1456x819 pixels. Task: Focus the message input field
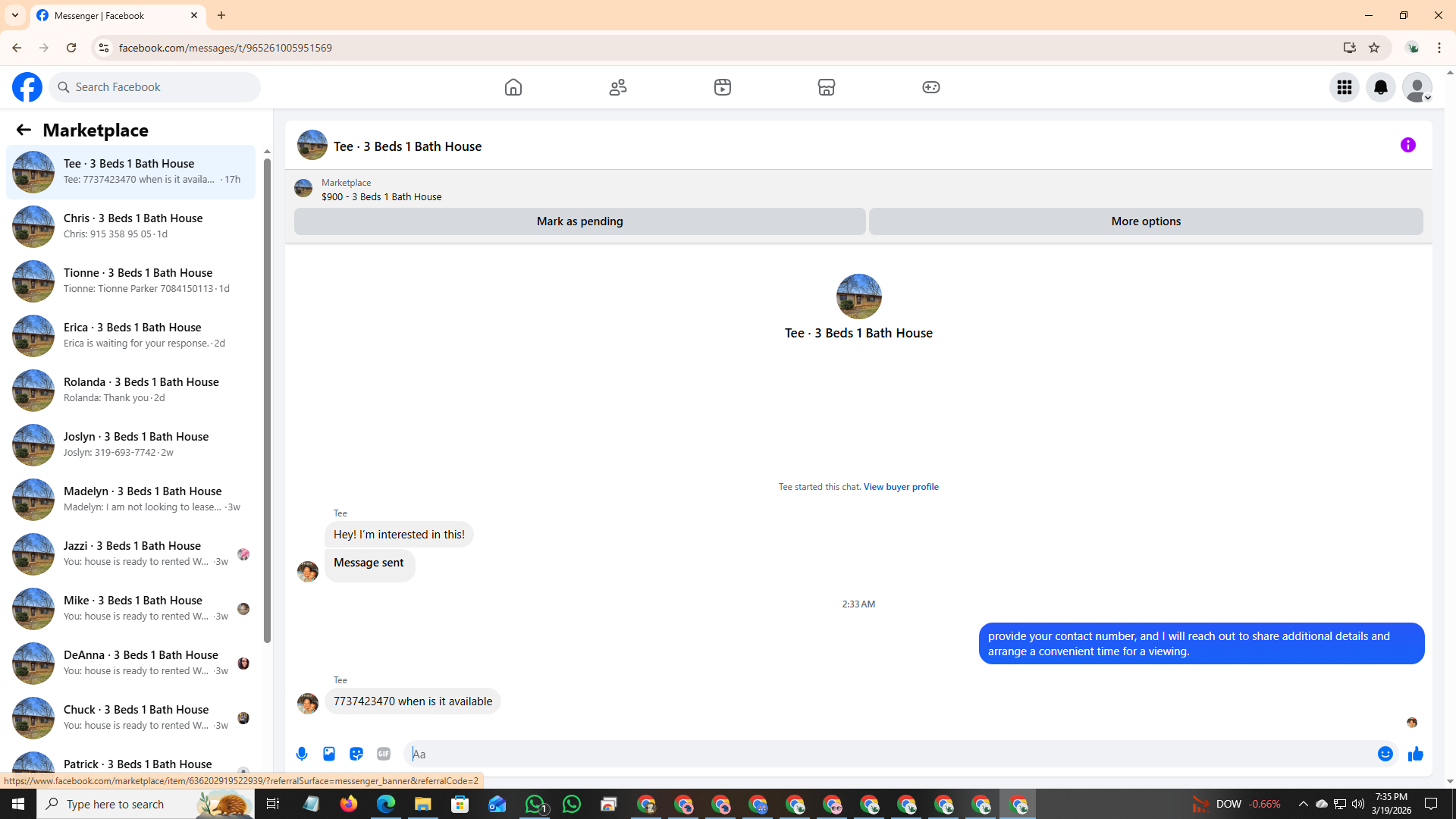887,754
